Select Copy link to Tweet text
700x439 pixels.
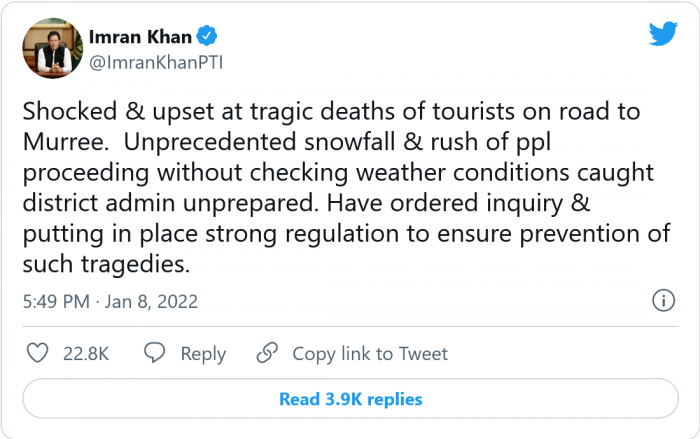370,354
